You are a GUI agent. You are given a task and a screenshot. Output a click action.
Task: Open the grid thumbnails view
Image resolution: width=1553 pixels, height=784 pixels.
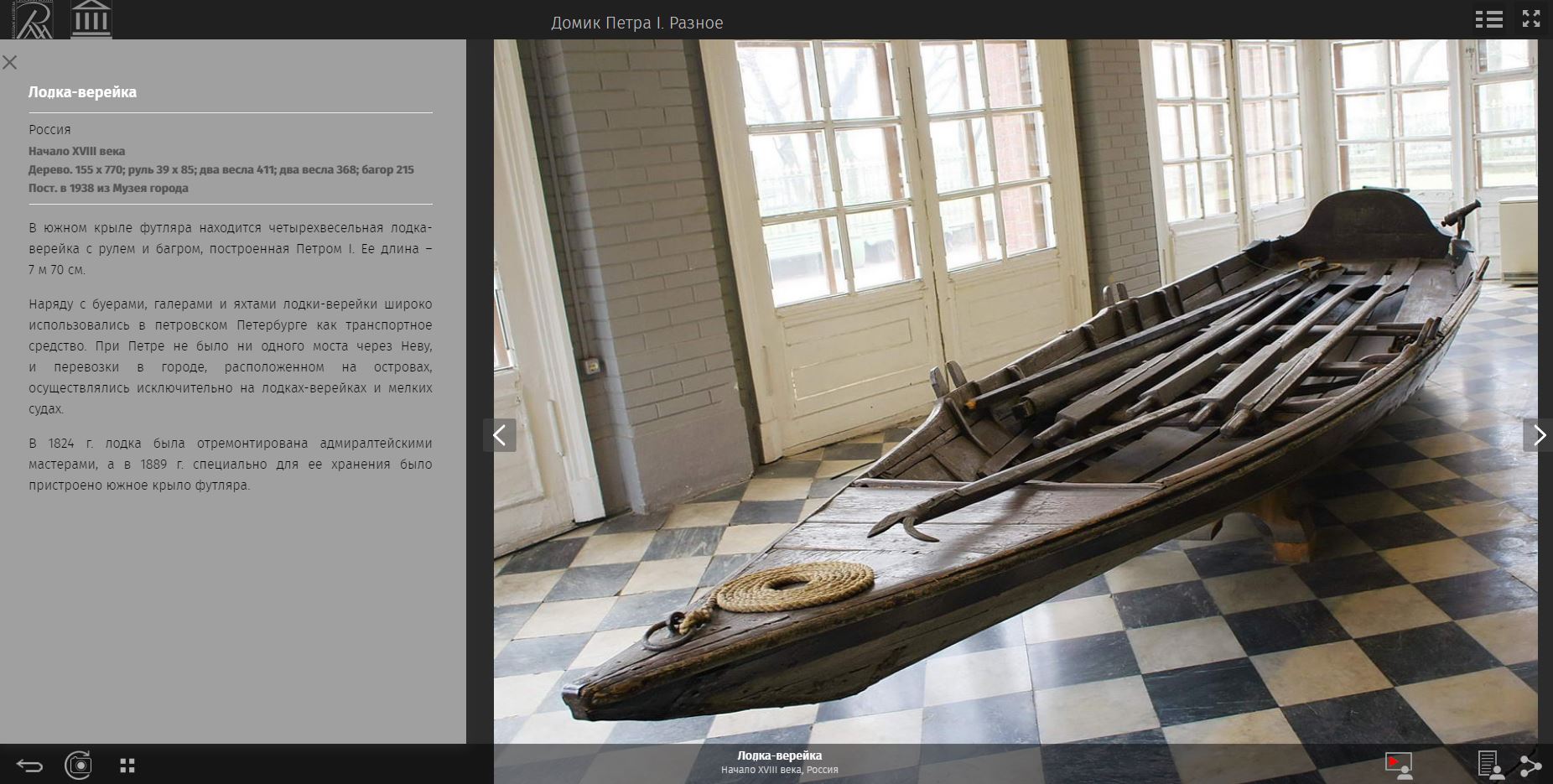point(127,765)
